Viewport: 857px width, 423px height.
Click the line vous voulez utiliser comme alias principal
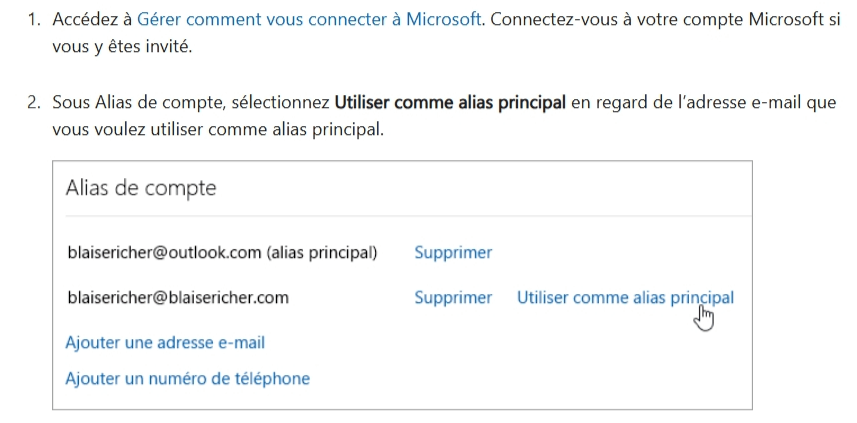(218, 129)
